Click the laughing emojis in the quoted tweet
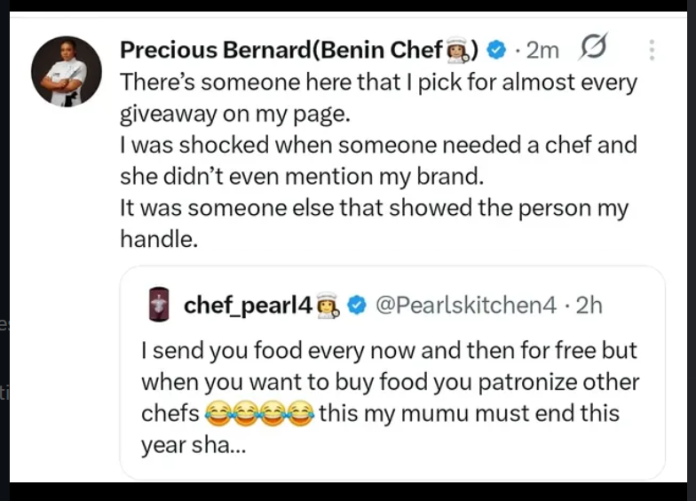This screenshot has width=696, height=501. [256, 414]
